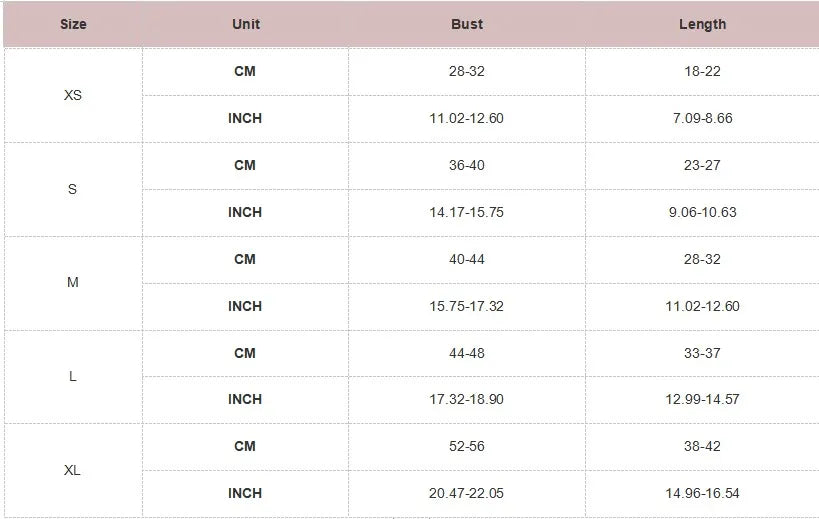
Task: Select the XS size cell
Action: coord(73,95)
